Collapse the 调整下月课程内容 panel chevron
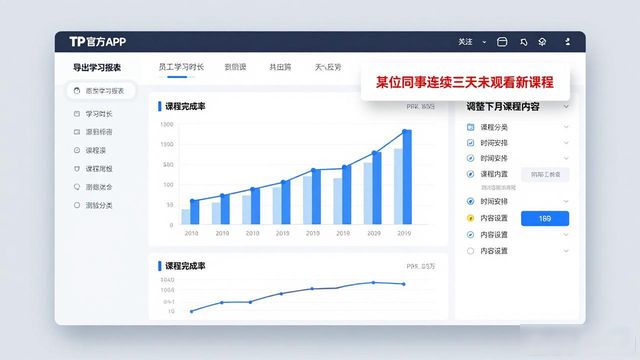 tap(566, 107)
